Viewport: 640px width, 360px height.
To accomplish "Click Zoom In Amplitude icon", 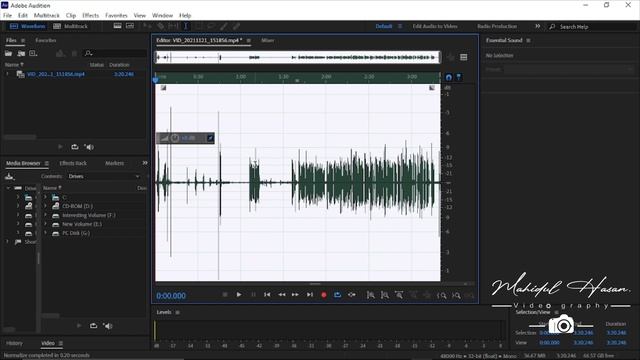I will tap(371, 295).
